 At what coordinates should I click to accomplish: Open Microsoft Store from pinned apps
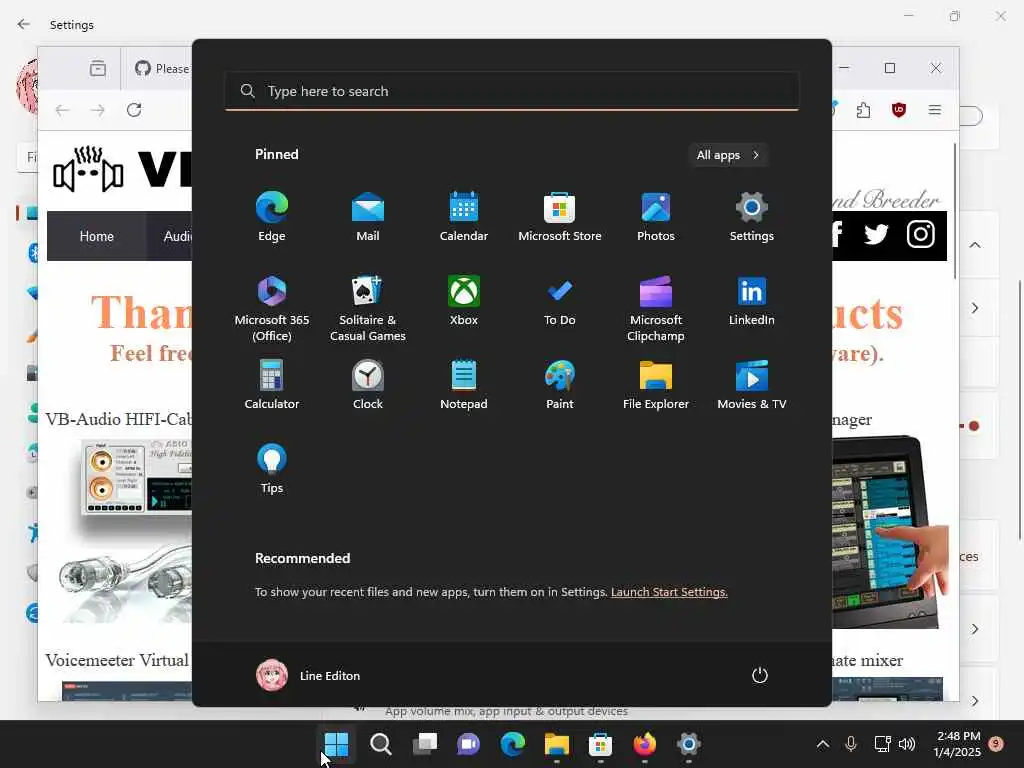pyautogui.click(x=560, y=217)
